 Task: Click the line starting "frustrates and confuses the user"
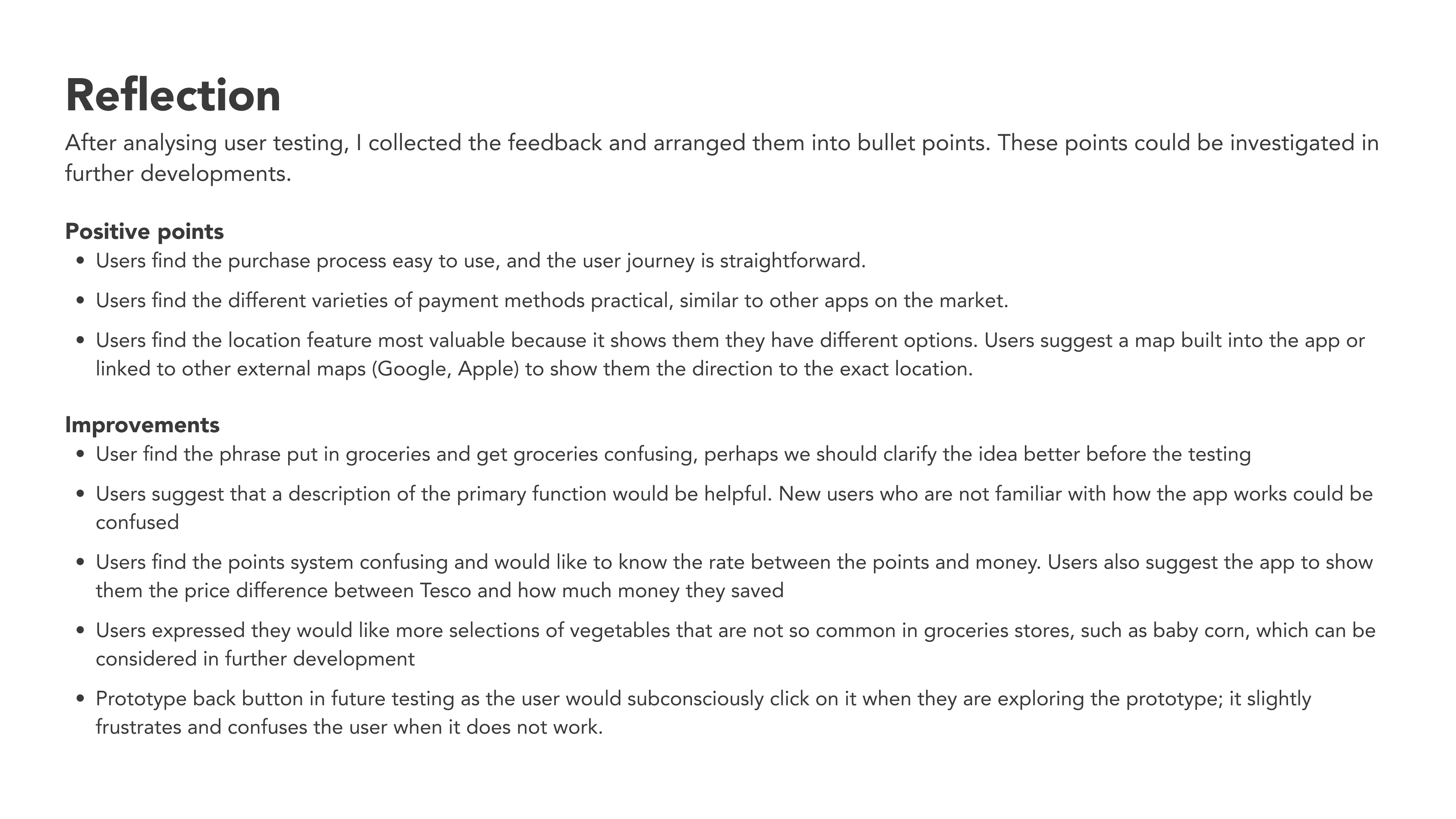pyautogui.click(x=349, y=728)
